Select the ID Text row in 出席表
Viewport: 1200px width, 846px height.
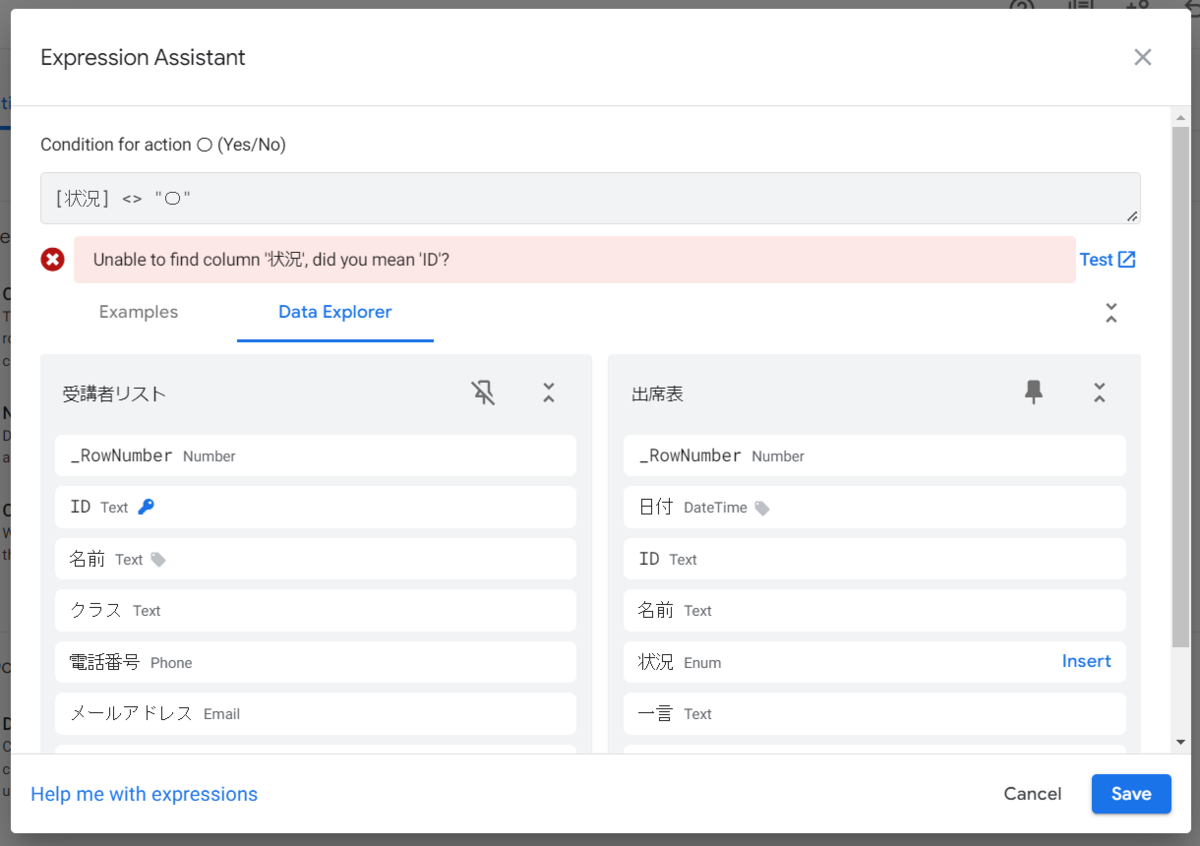(x=875, y=559)
